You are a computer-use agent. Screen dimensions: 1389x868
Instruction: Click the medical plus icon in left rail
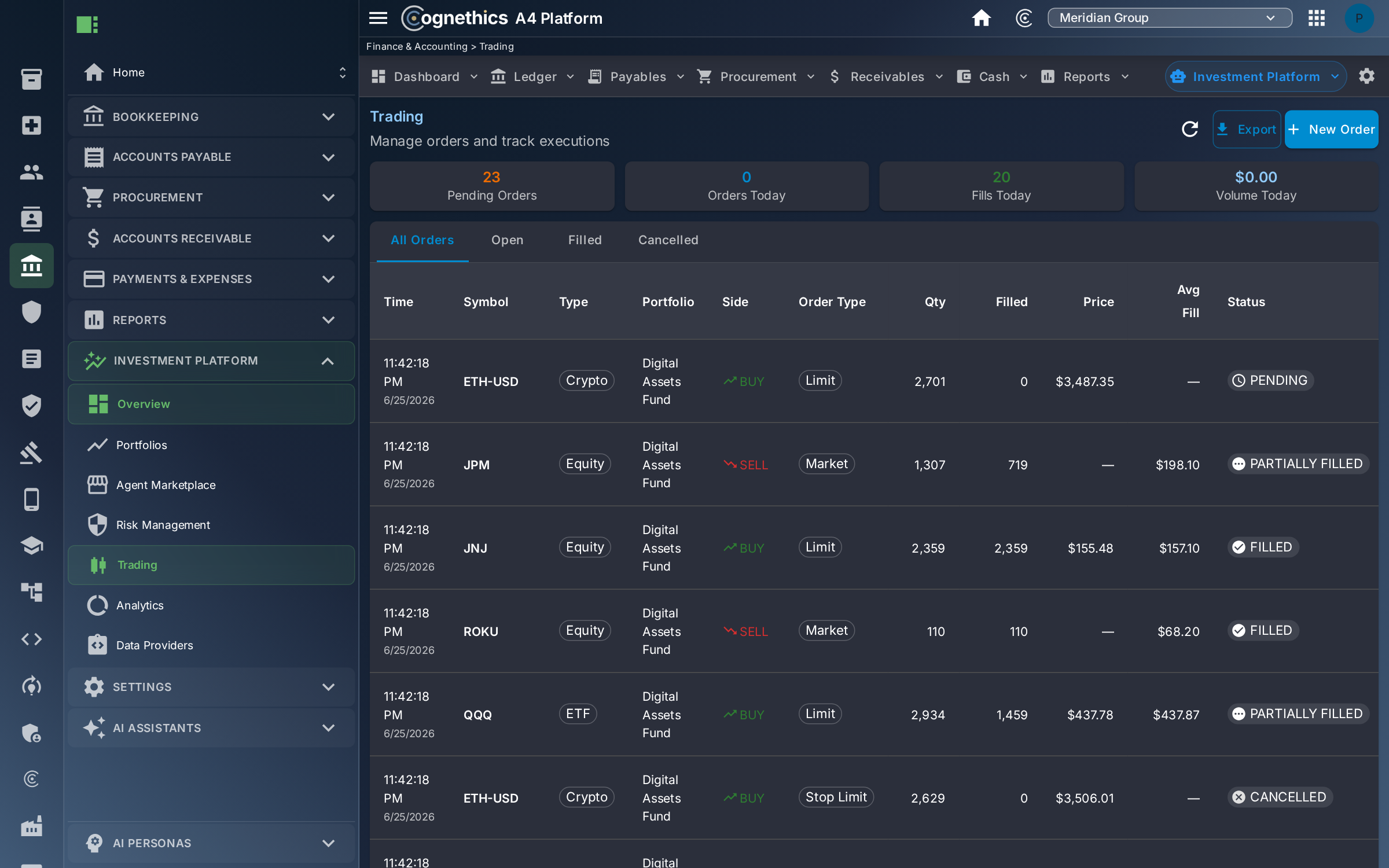[x=31, y=126]
